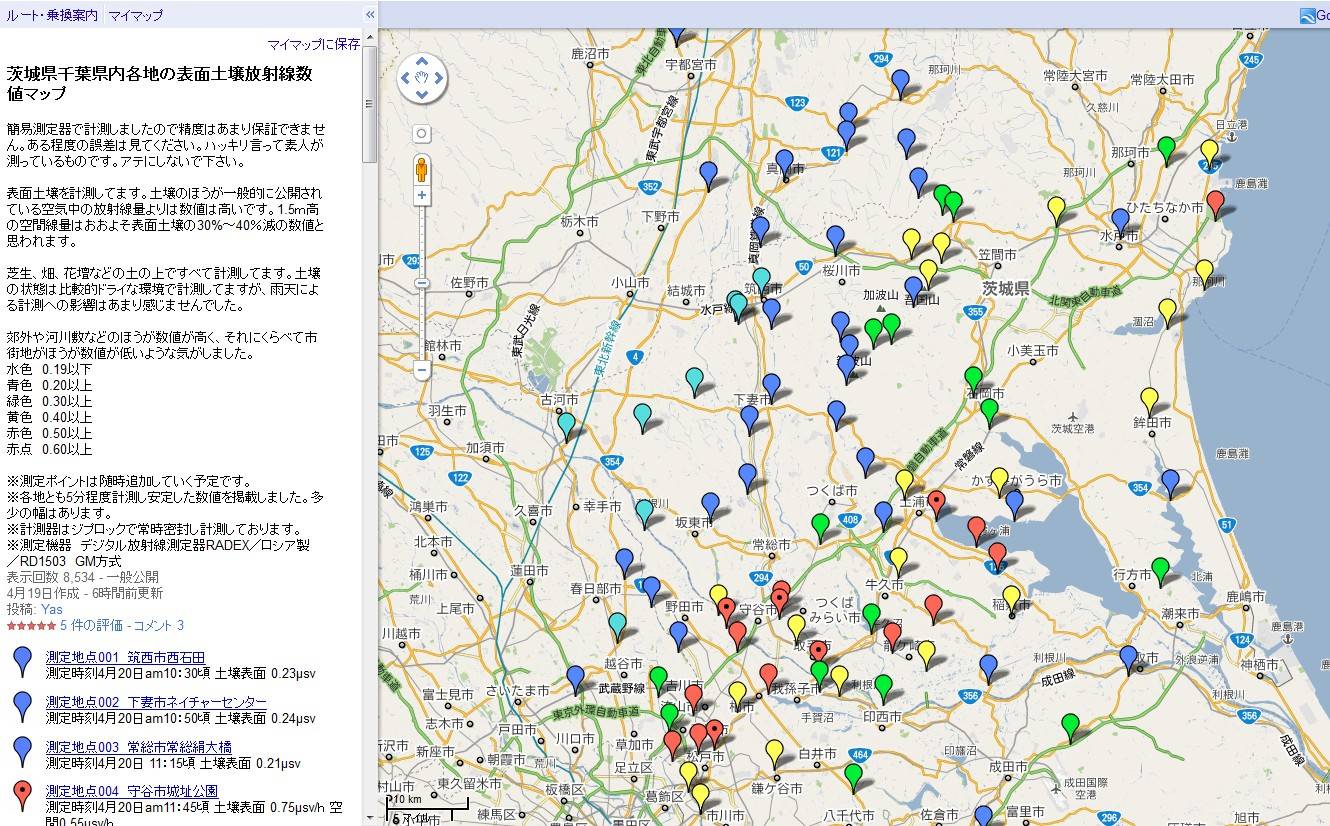Select yellow pin at 稲敷市
Screen dimensions: 1330x826
coord(1011,599)
